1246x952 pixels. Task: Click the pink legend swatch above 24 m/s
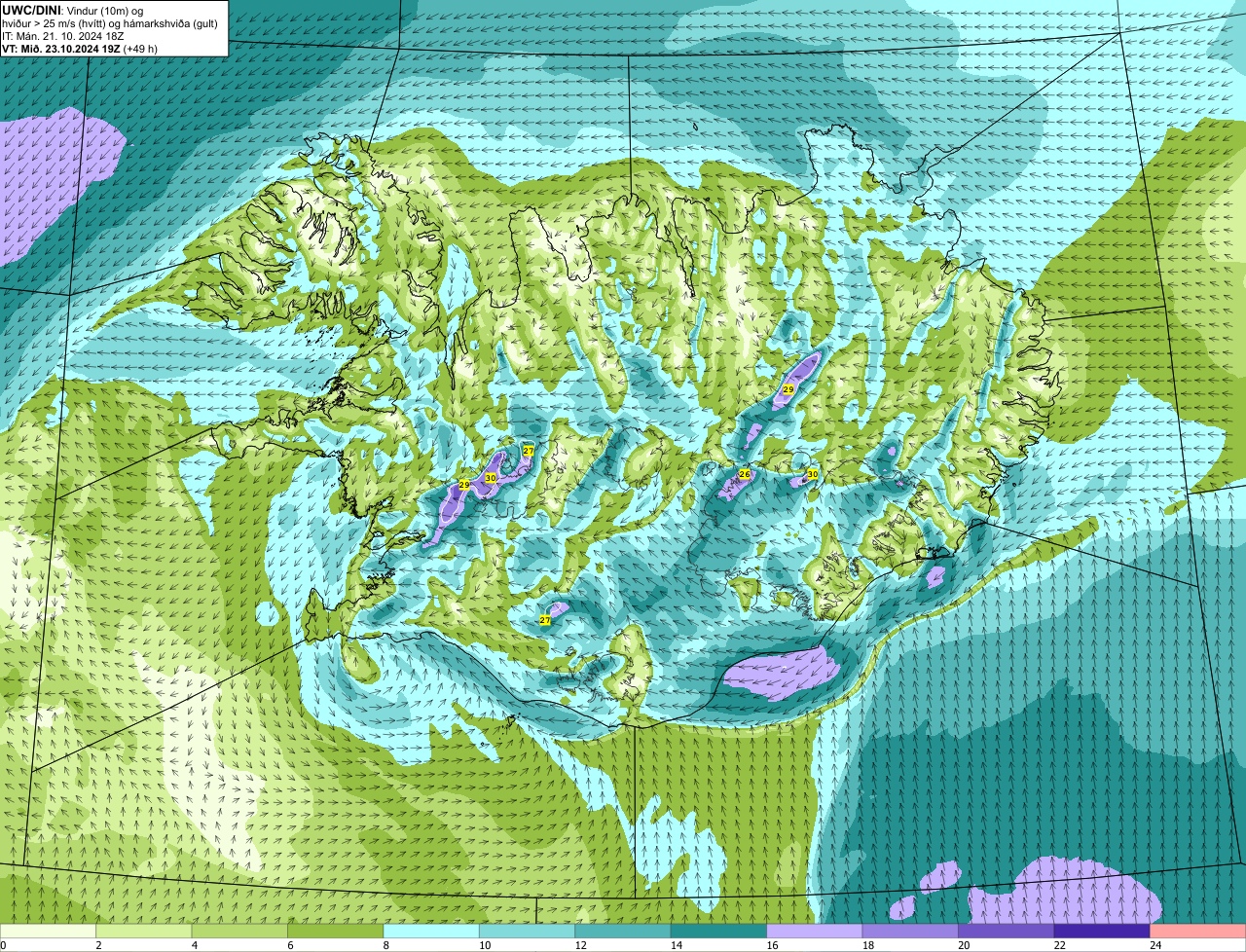click(x=1198, y=931)
